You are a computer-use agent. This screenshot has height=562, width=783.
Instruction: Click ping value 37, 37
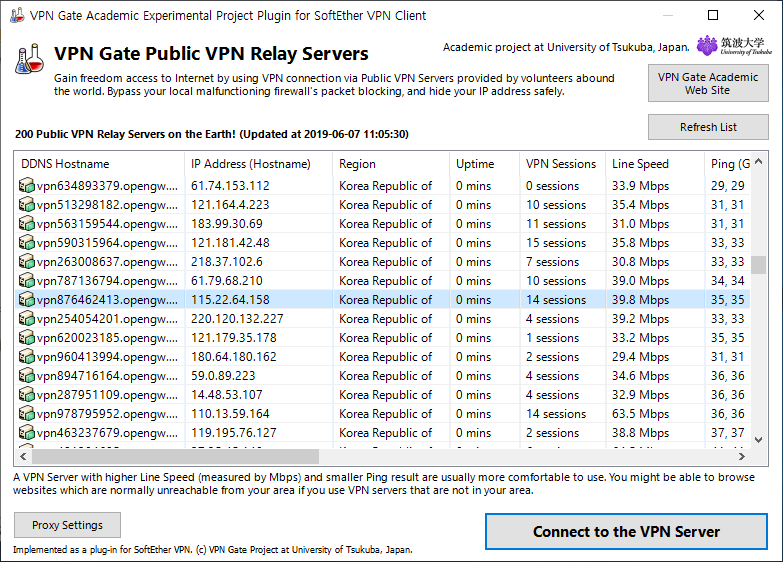click(728, 433)
